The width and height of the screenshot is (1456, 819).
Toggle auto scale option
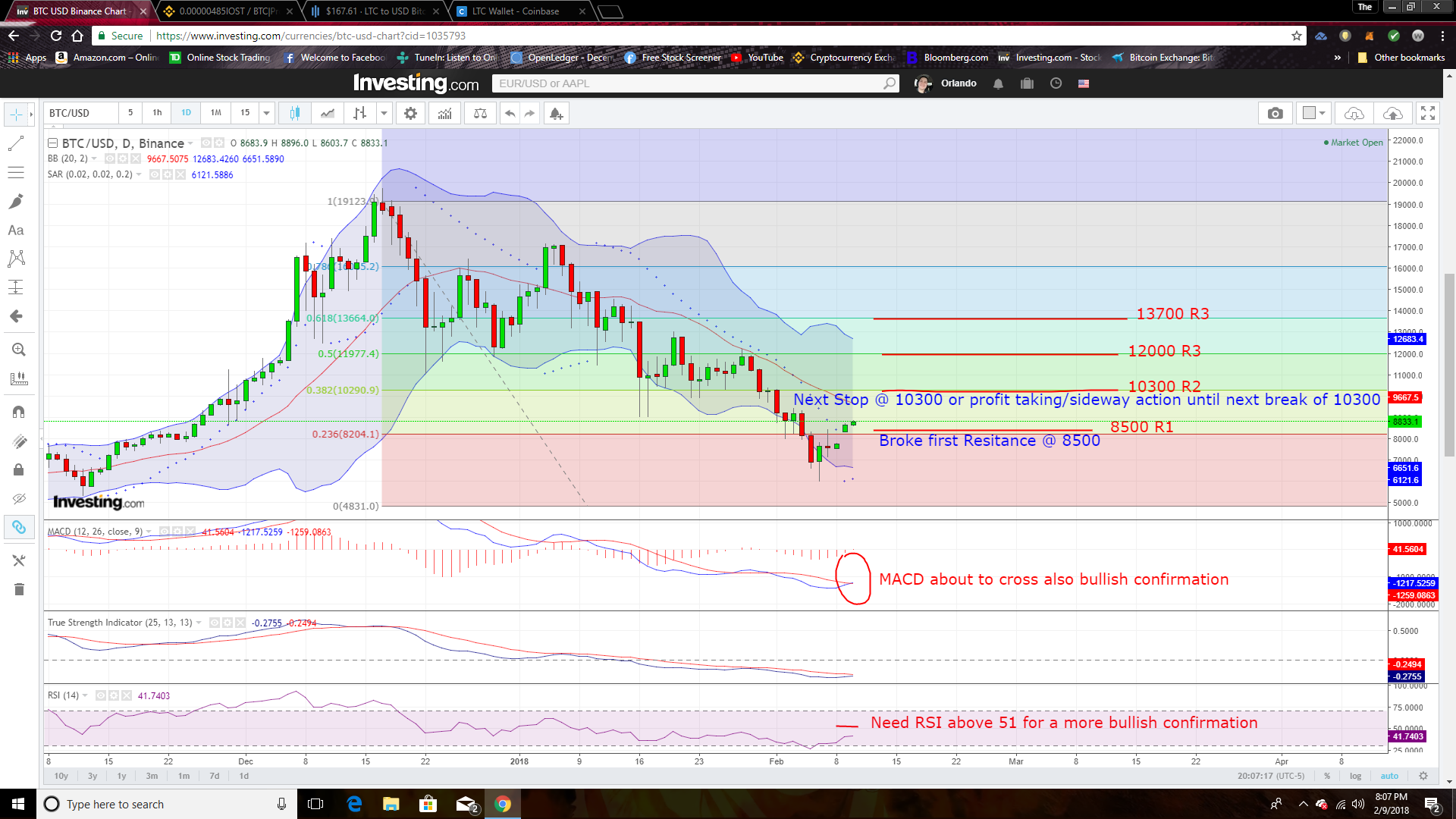coord(1389,776)
